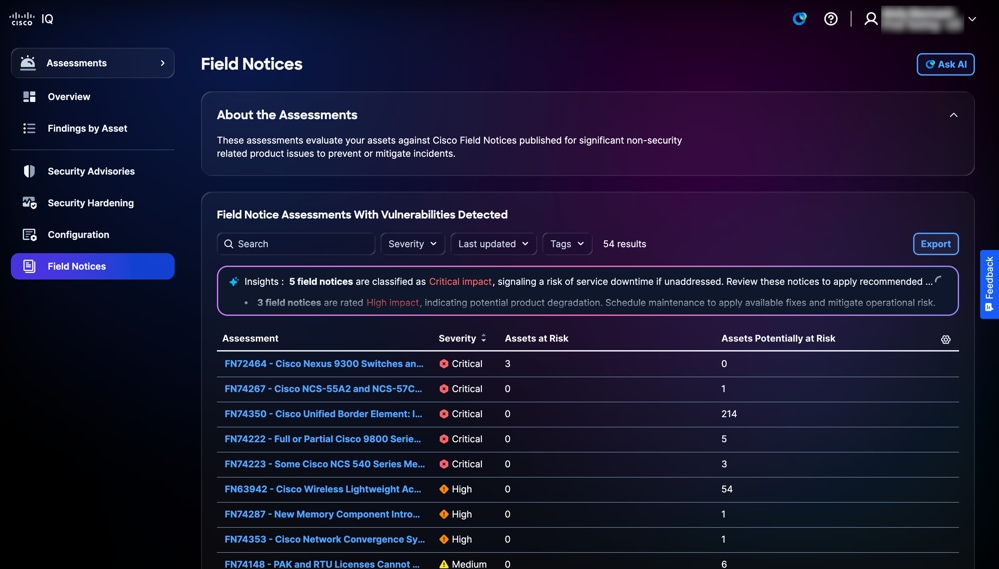Click the Ask AI button
Screen dimensions: 999x569
coord(945,64)
